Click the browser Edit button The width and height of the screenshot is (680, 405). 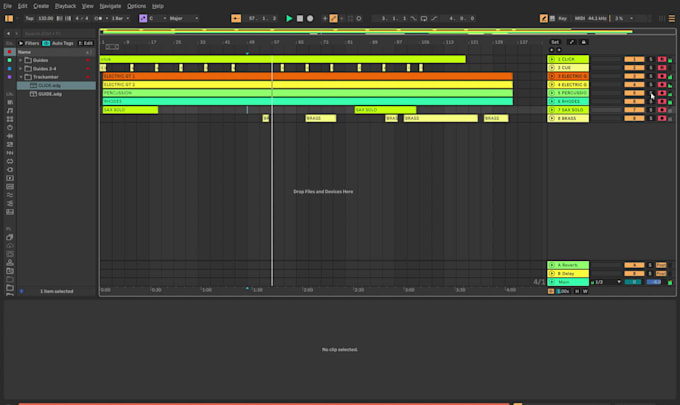[86, 43]
